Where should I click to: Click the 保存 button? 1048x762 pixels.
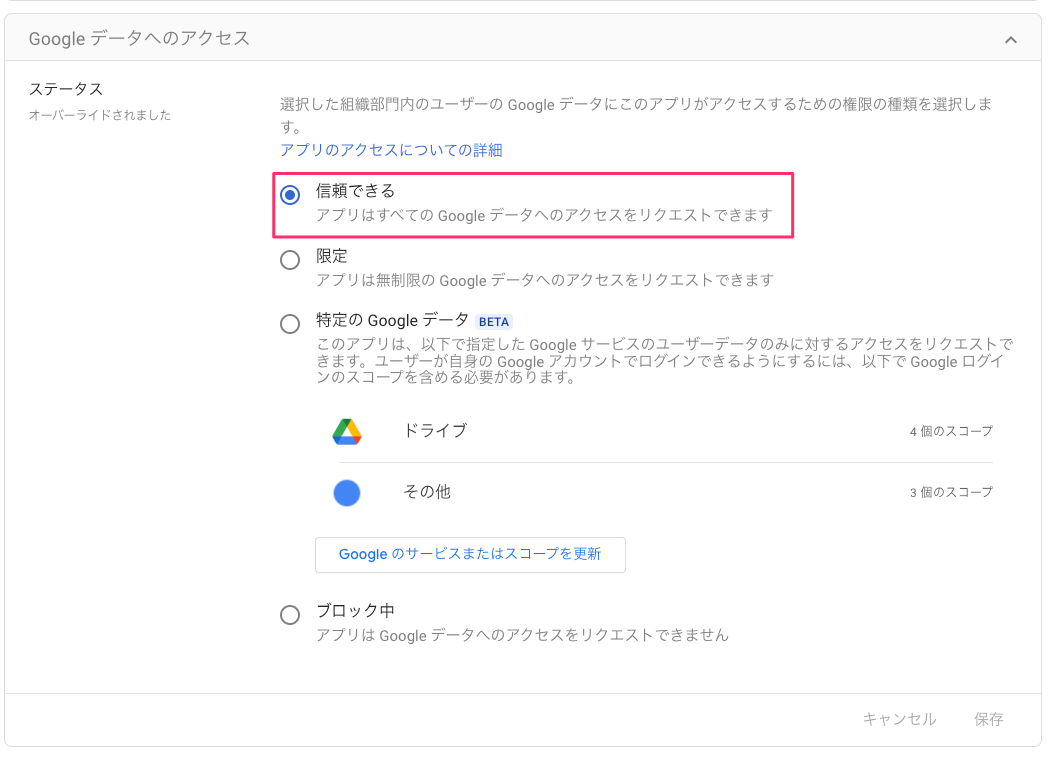tap(989, 719)
